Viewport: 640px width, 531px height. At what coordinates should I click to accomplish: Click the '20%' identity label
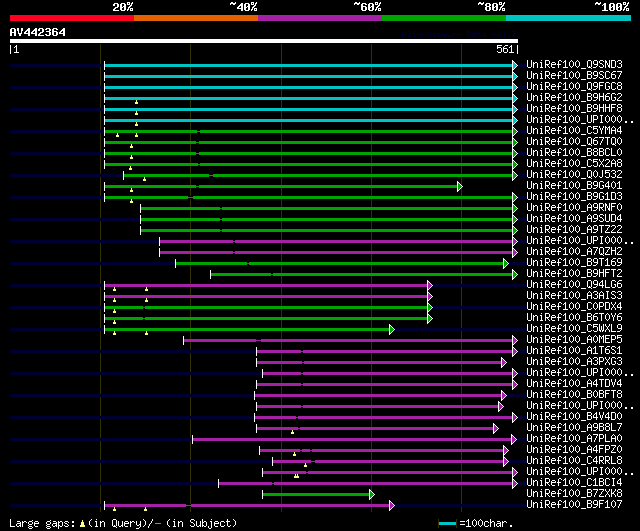click(123, 7)
